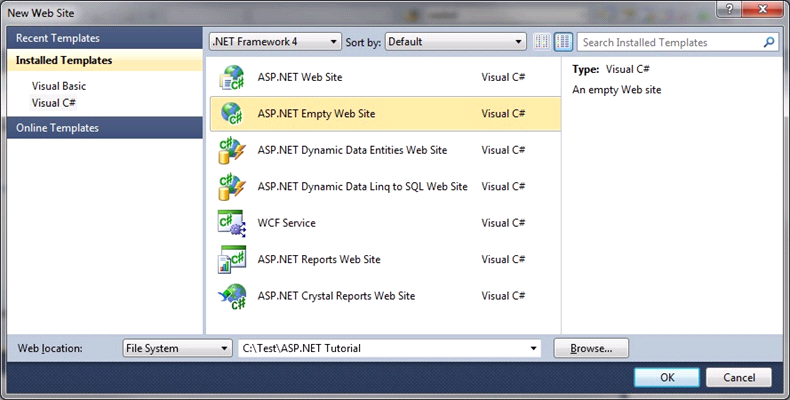790x400 pixels.
Task: Select the 'WCF Service' template name
Action: point(286,223)
